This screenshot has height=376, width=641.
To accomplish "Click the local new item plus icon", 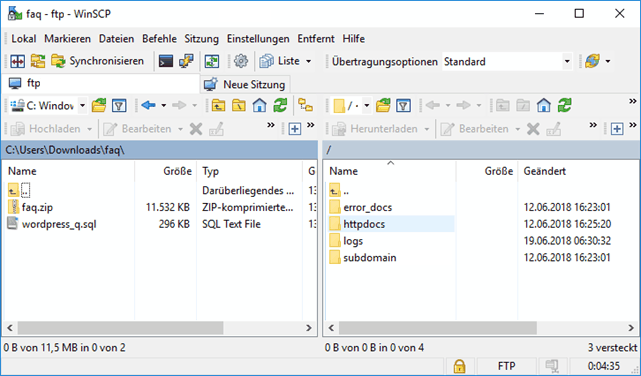I will click(295, 129).
